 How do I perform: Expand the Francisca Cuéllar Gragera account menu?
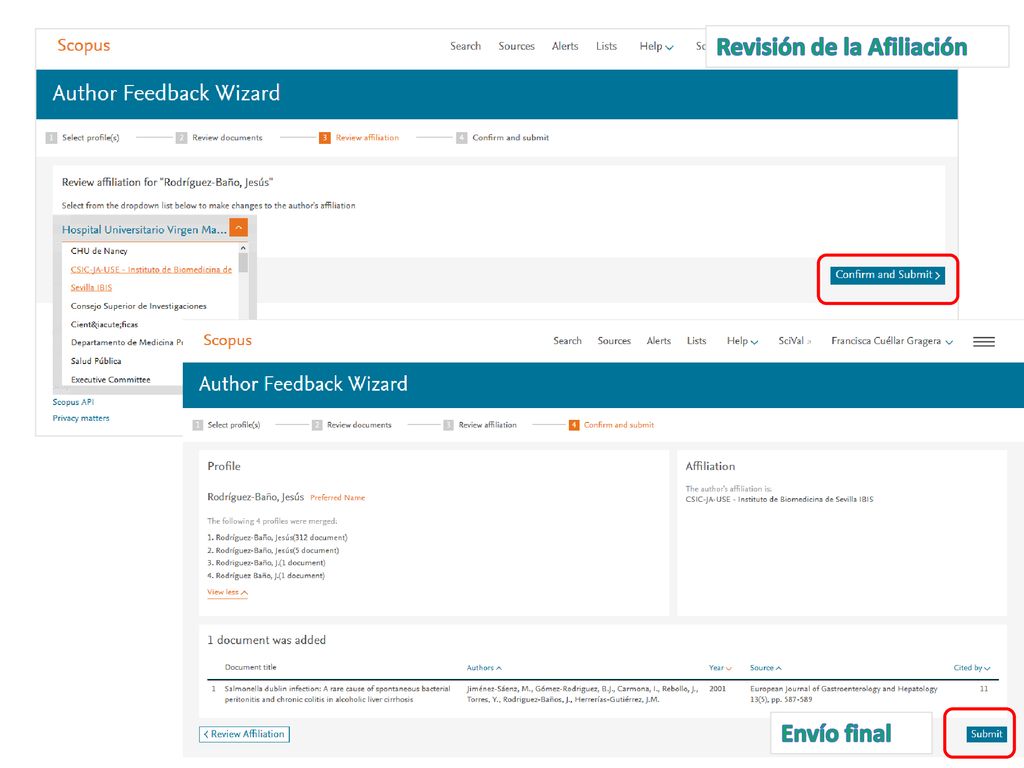coord(892,341)
